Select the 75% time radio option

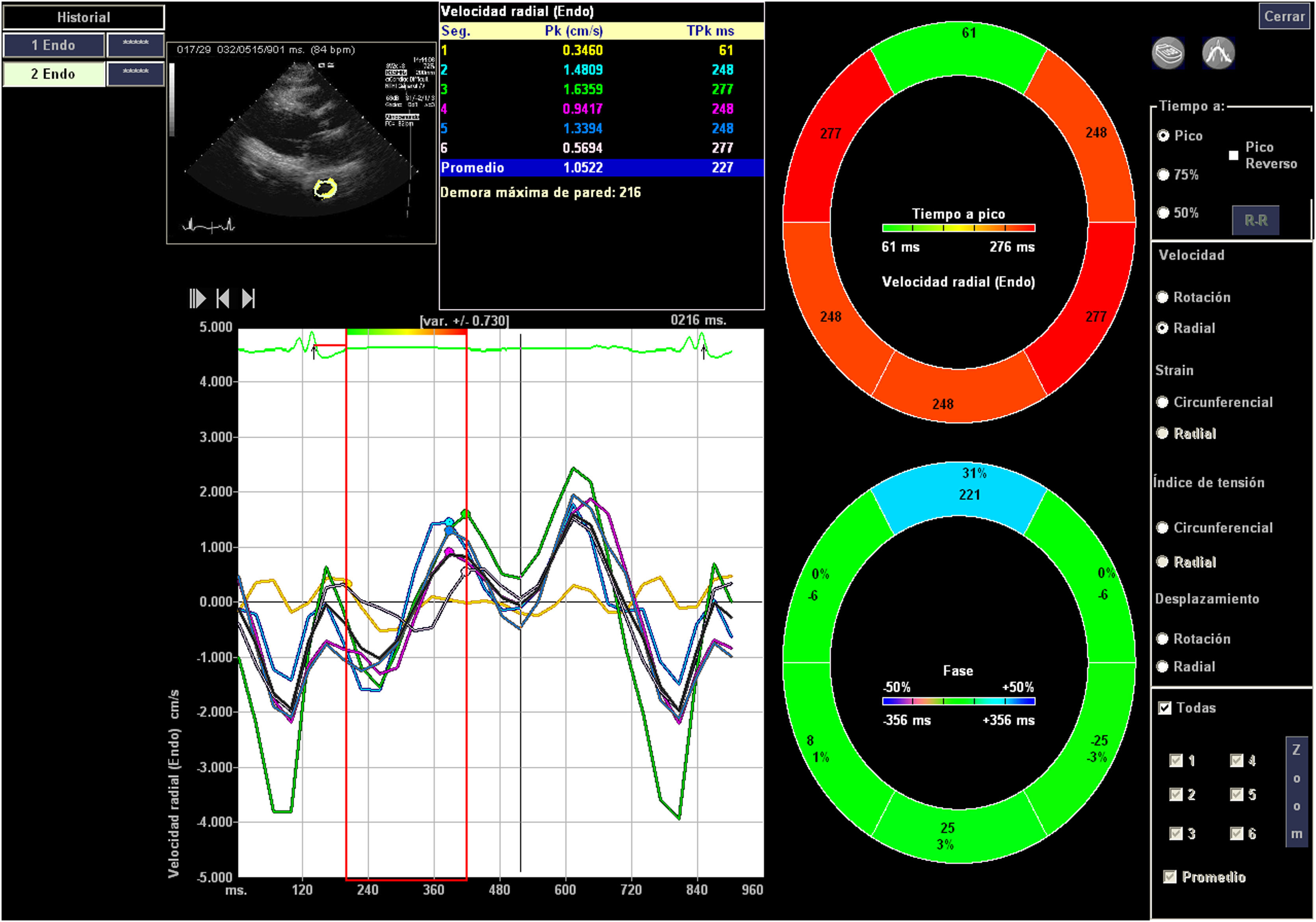coord(1163,175)
